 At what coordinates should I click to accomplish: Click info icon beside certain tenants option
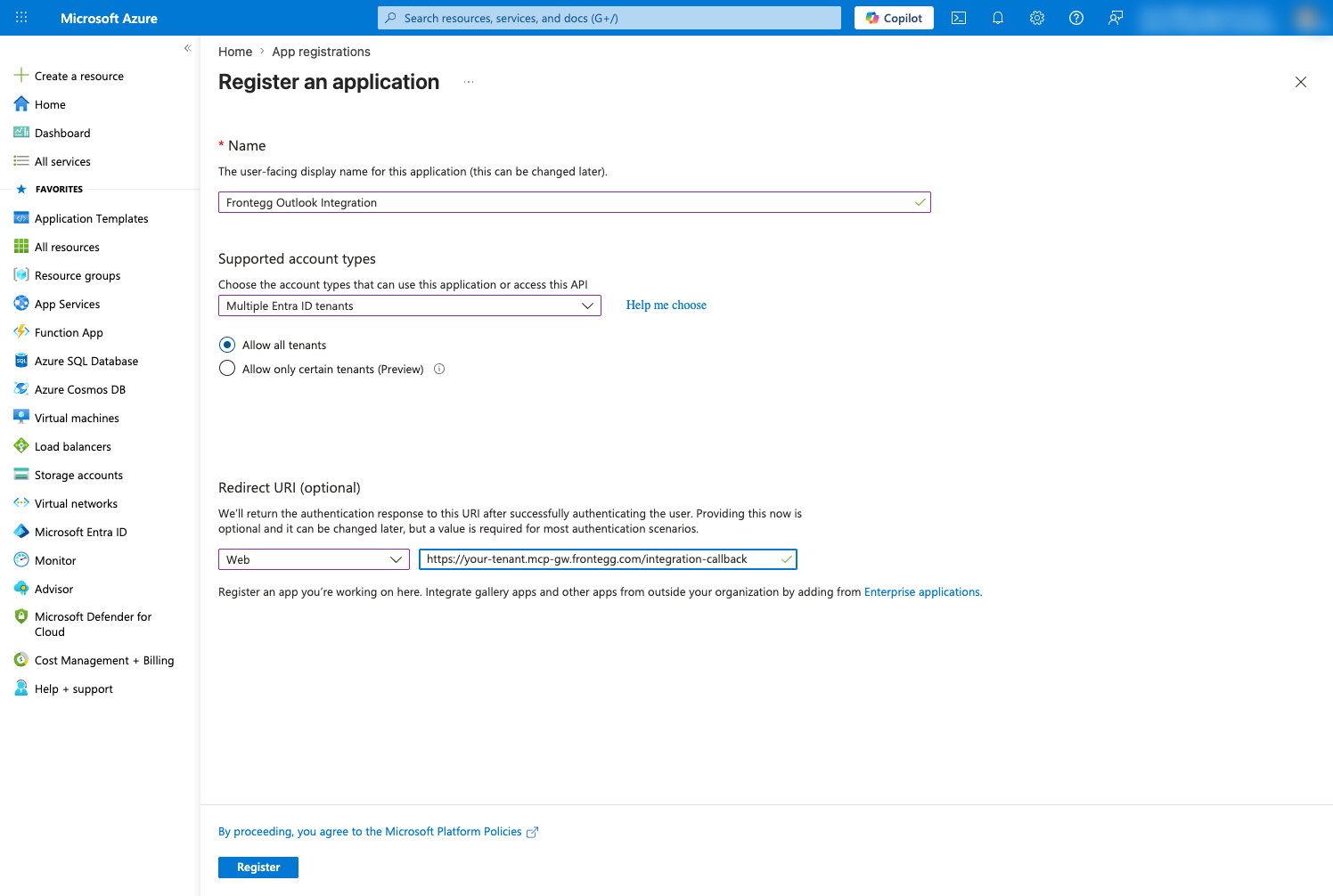(439, 369)
